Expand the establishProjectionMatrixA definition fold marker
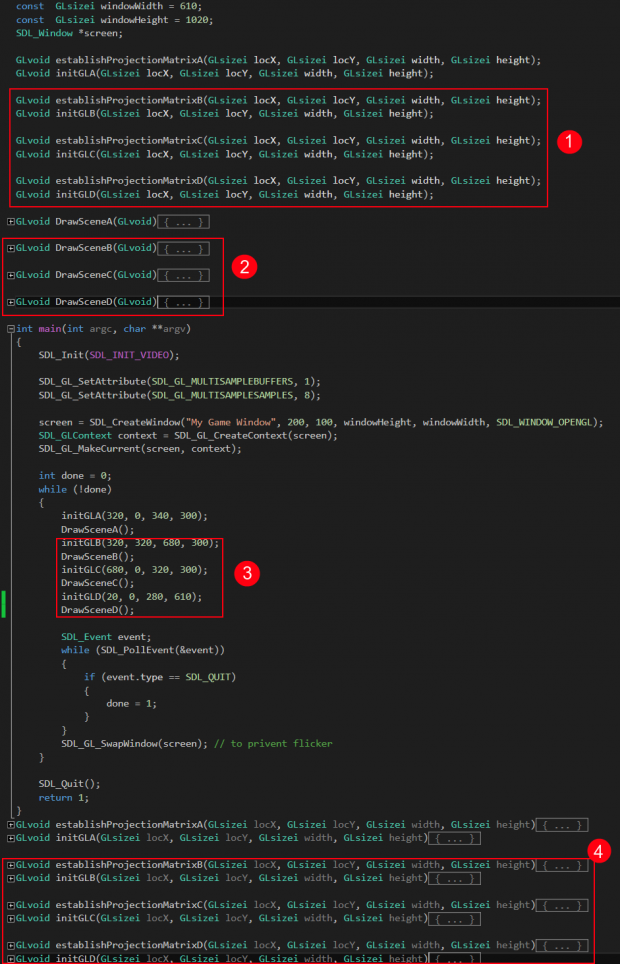 pyautogui.click(x=11, y=825)
